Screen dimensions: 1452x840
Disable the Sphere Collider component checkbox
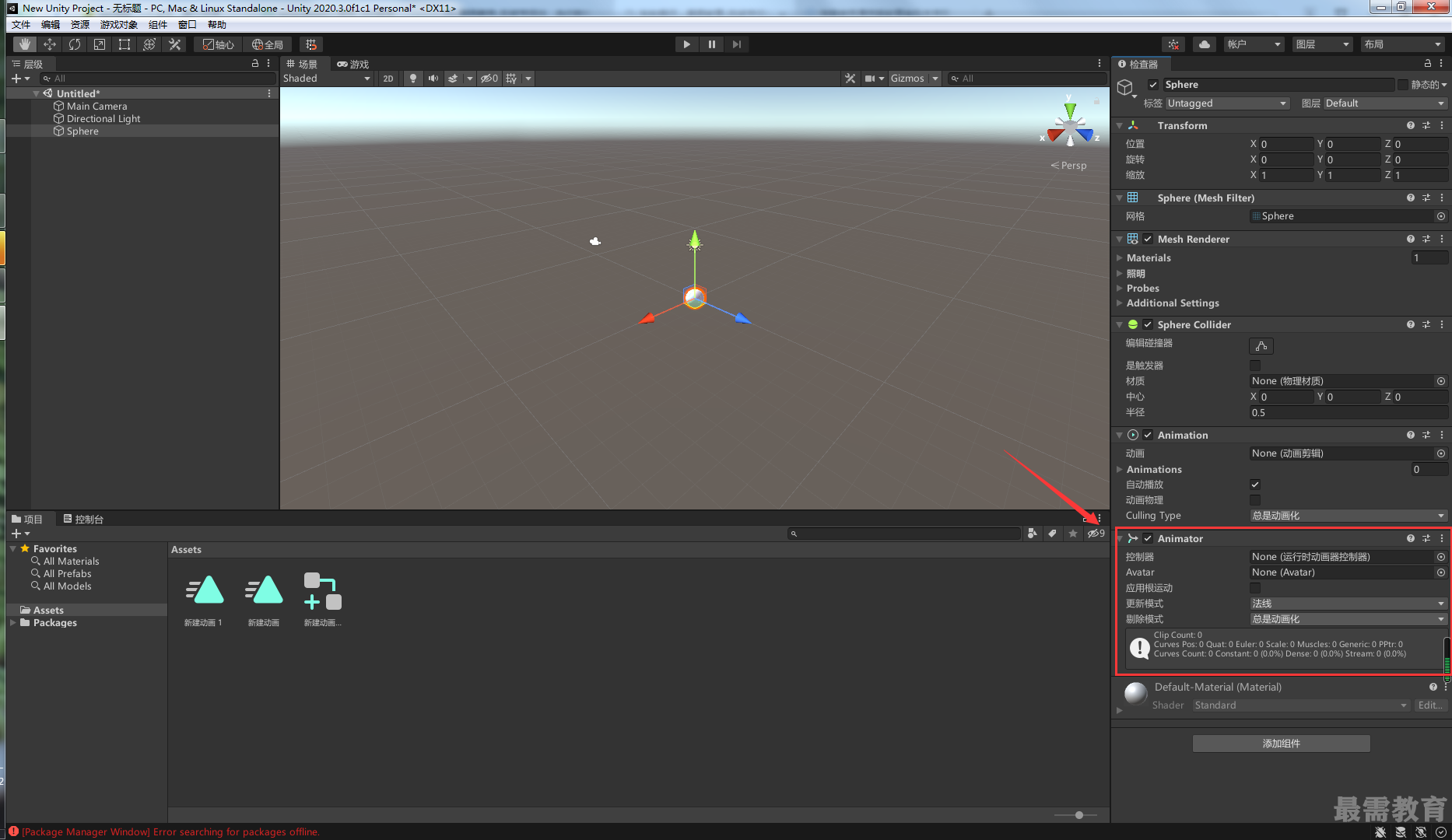(1148, 324)
